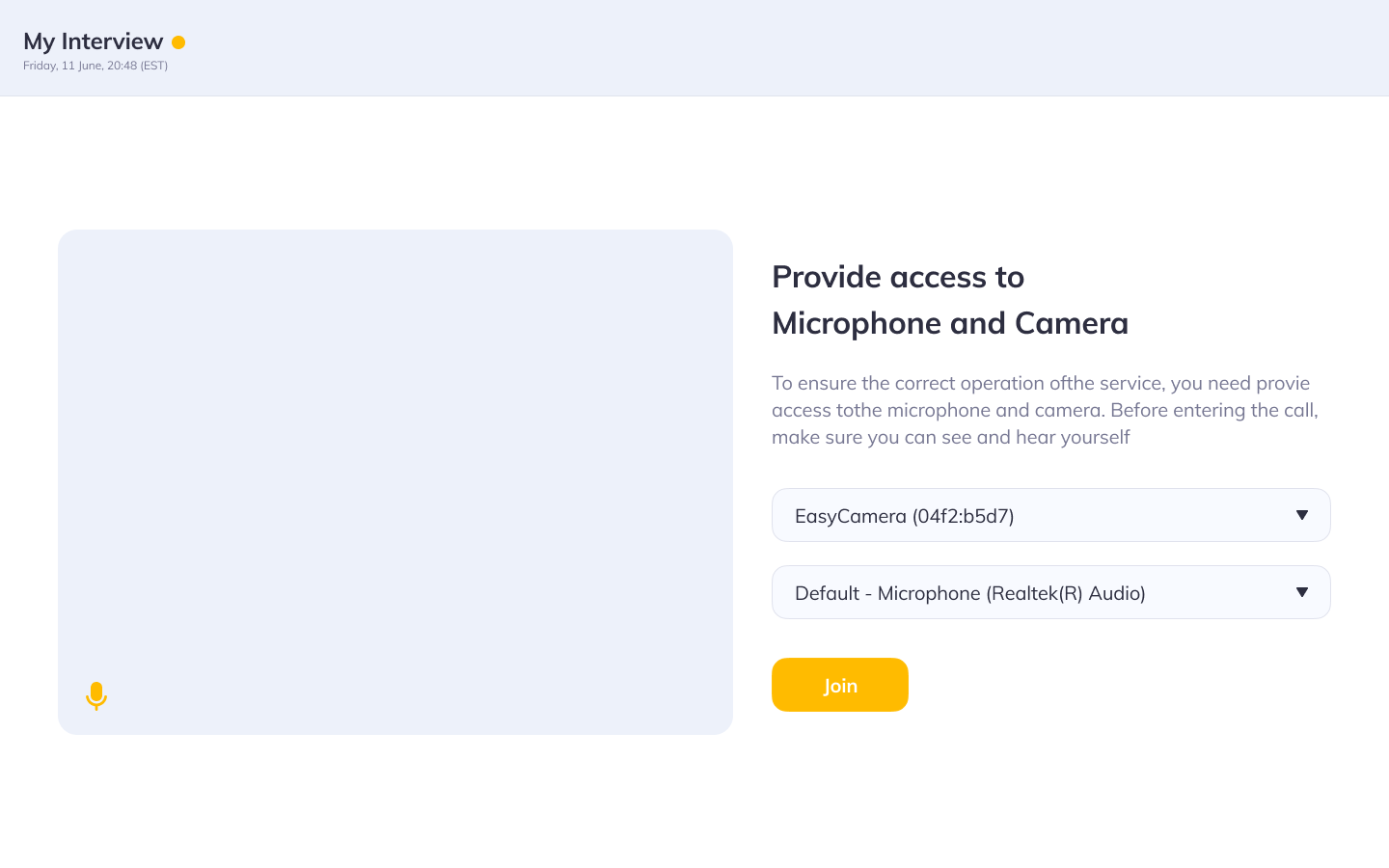Expand the microphone list using its arrow
The height and width of the screenshot is (868, 1389).
click(1301, 592)
